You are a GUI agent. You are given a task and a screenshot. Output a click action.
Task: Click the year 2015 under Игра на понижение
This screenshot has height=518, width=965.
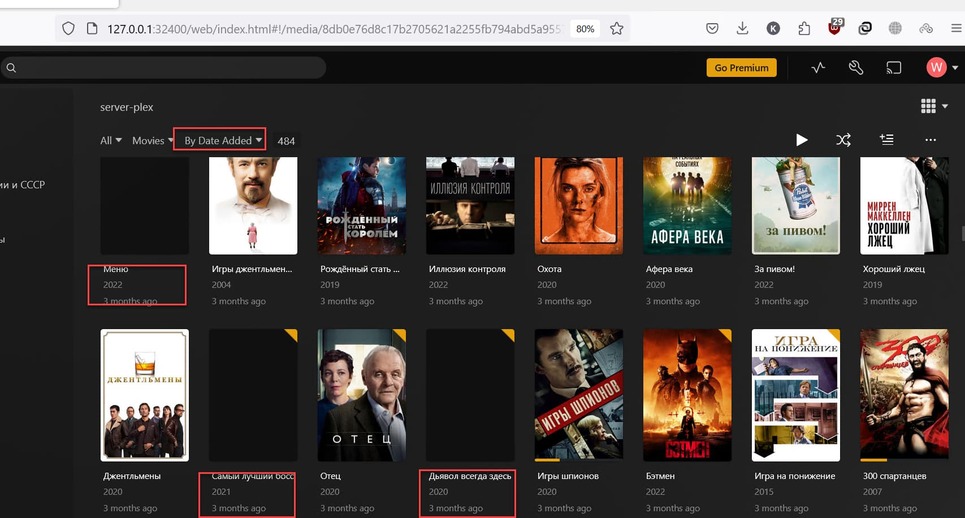pyautogui.click(x=764, y=492)
